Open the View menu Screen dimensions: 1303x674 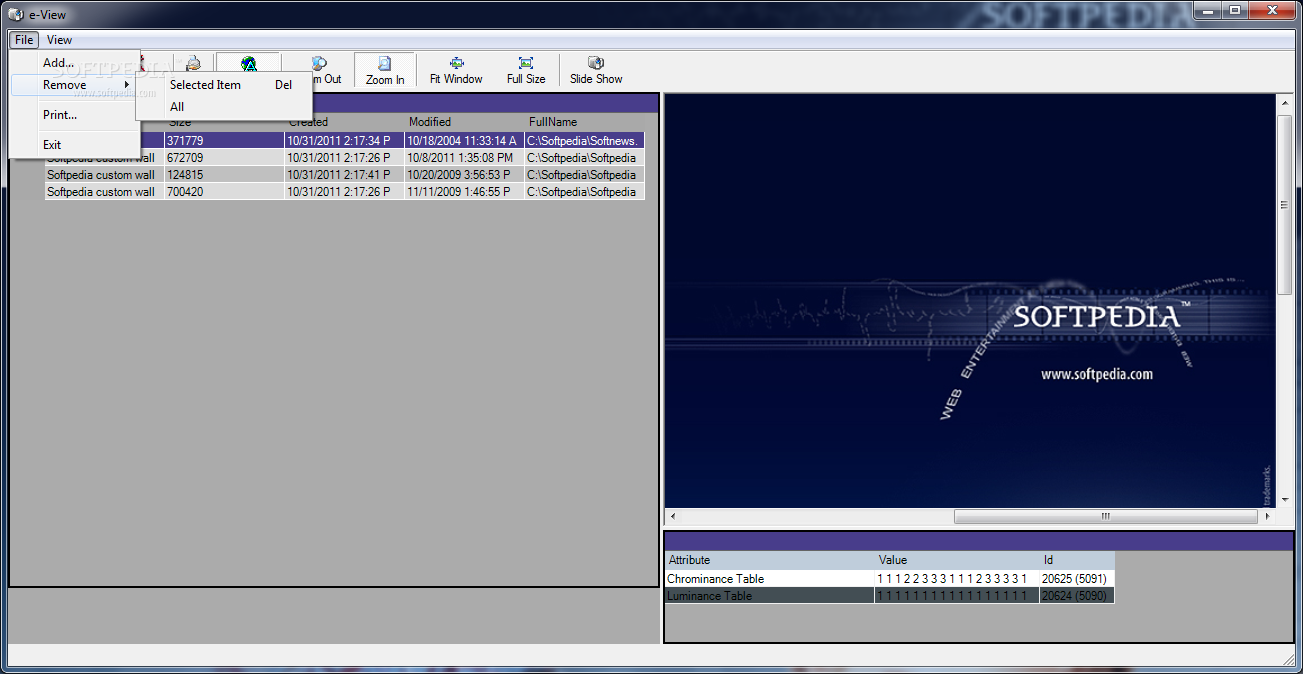click(x=59, y=40)
